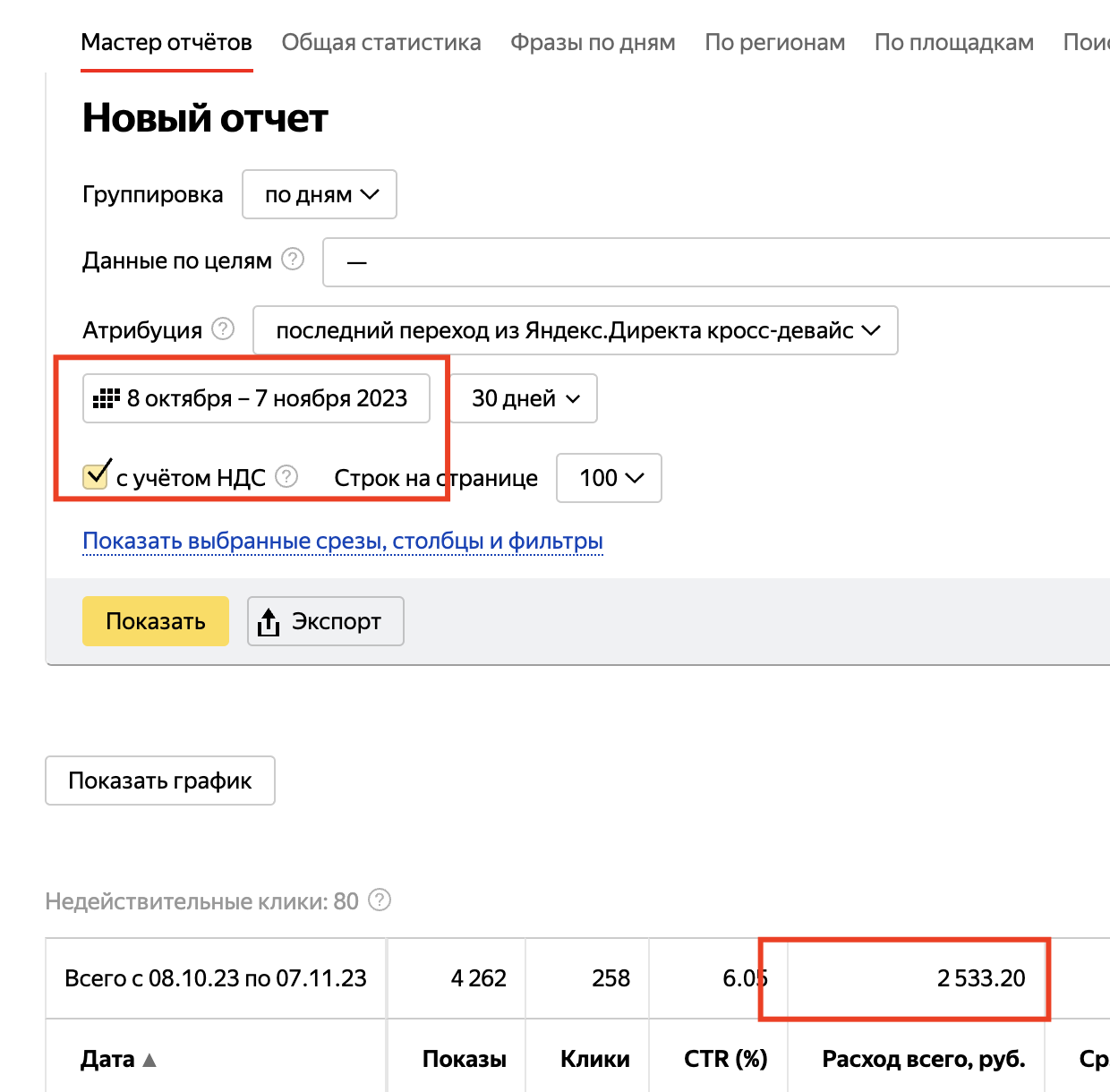Click help icon beside Атрибуция label
This screenshot has height=1092, width=1110.
point(223,329)
